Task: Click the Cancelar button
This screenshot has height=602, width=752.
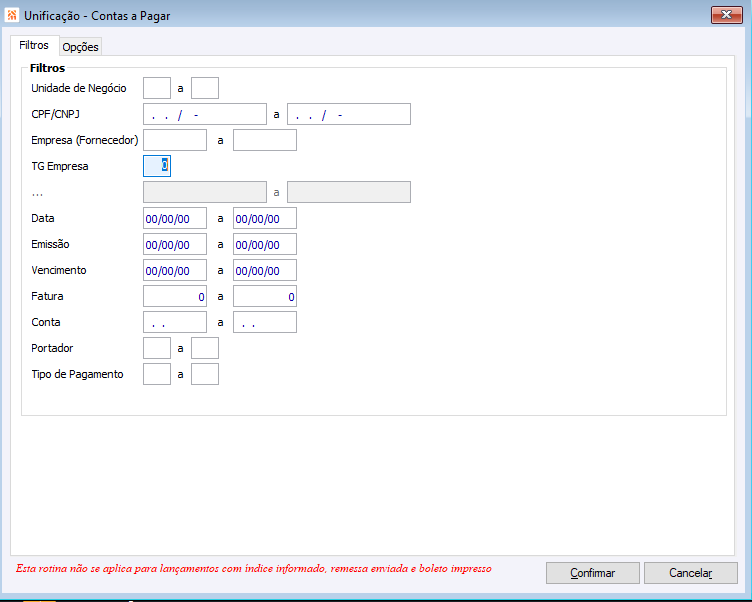Action: click(691, 573)
